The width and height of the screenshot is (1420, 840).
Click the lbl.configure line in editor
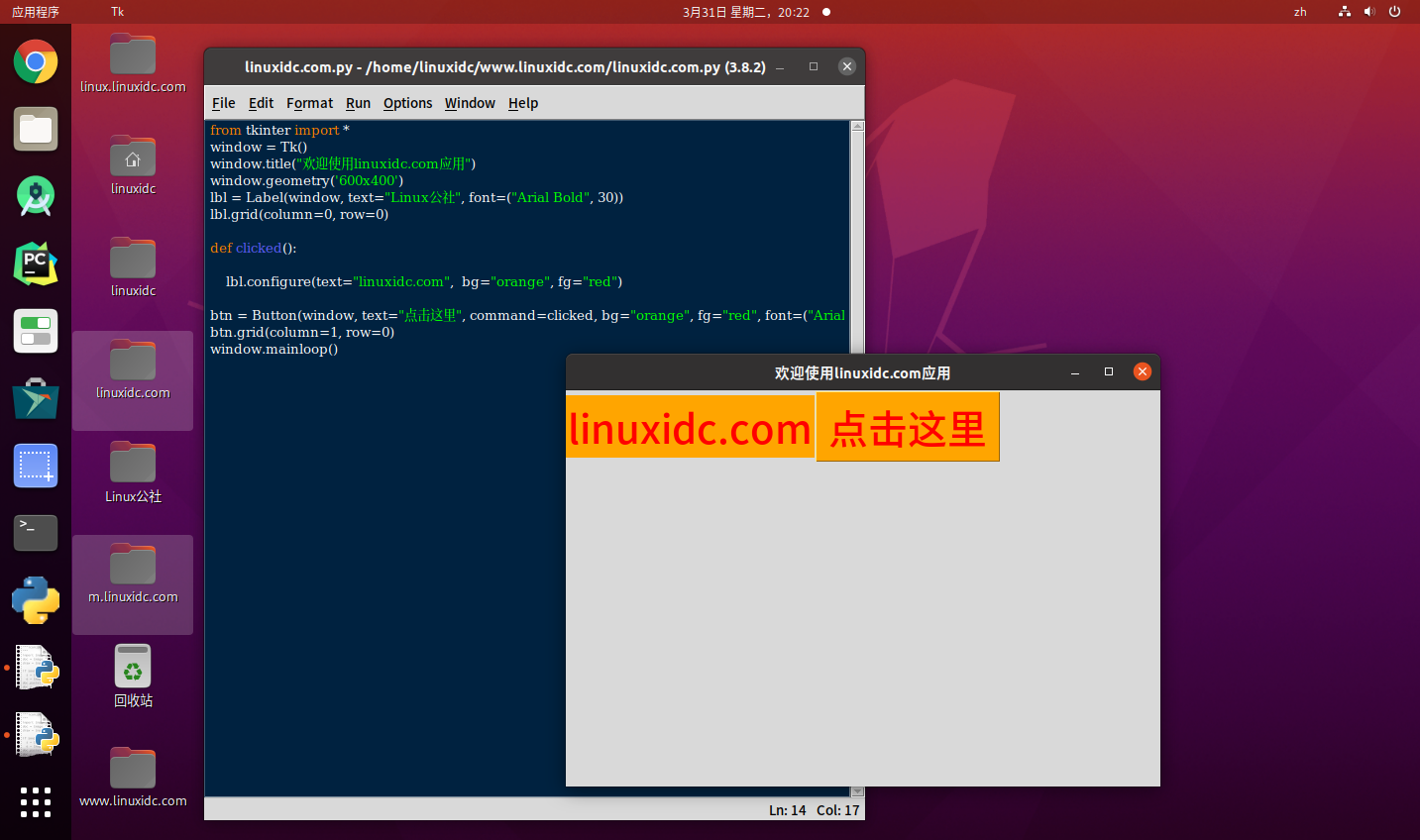(x=424, y=281)
